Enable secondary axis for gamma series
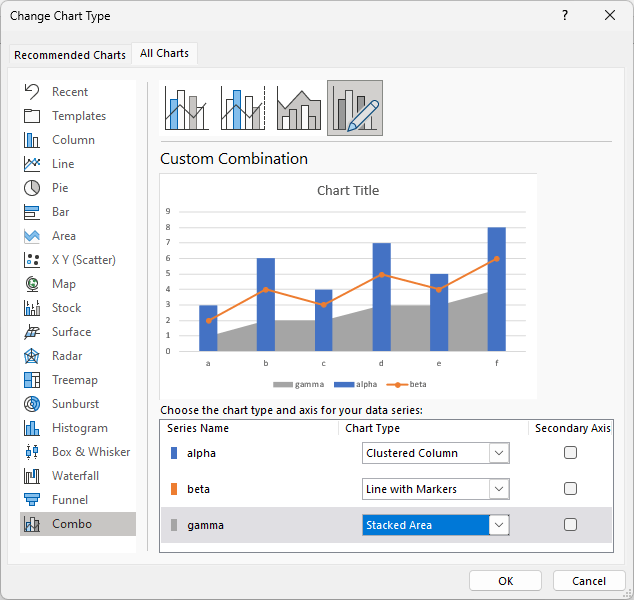 pos(570,525)
